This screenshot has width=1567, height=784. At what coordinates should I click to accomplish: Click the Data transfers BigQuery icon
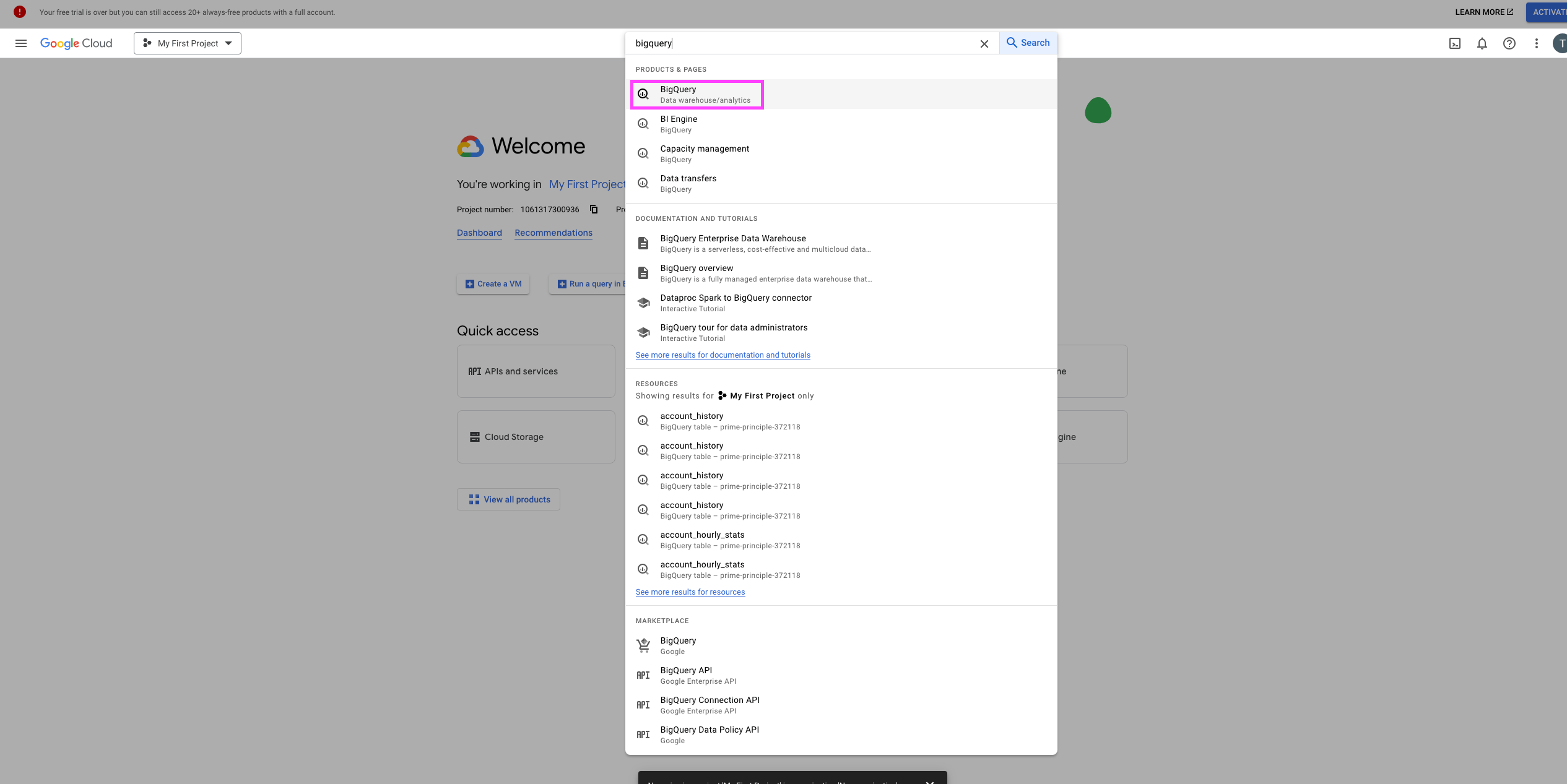coord(643,183)
